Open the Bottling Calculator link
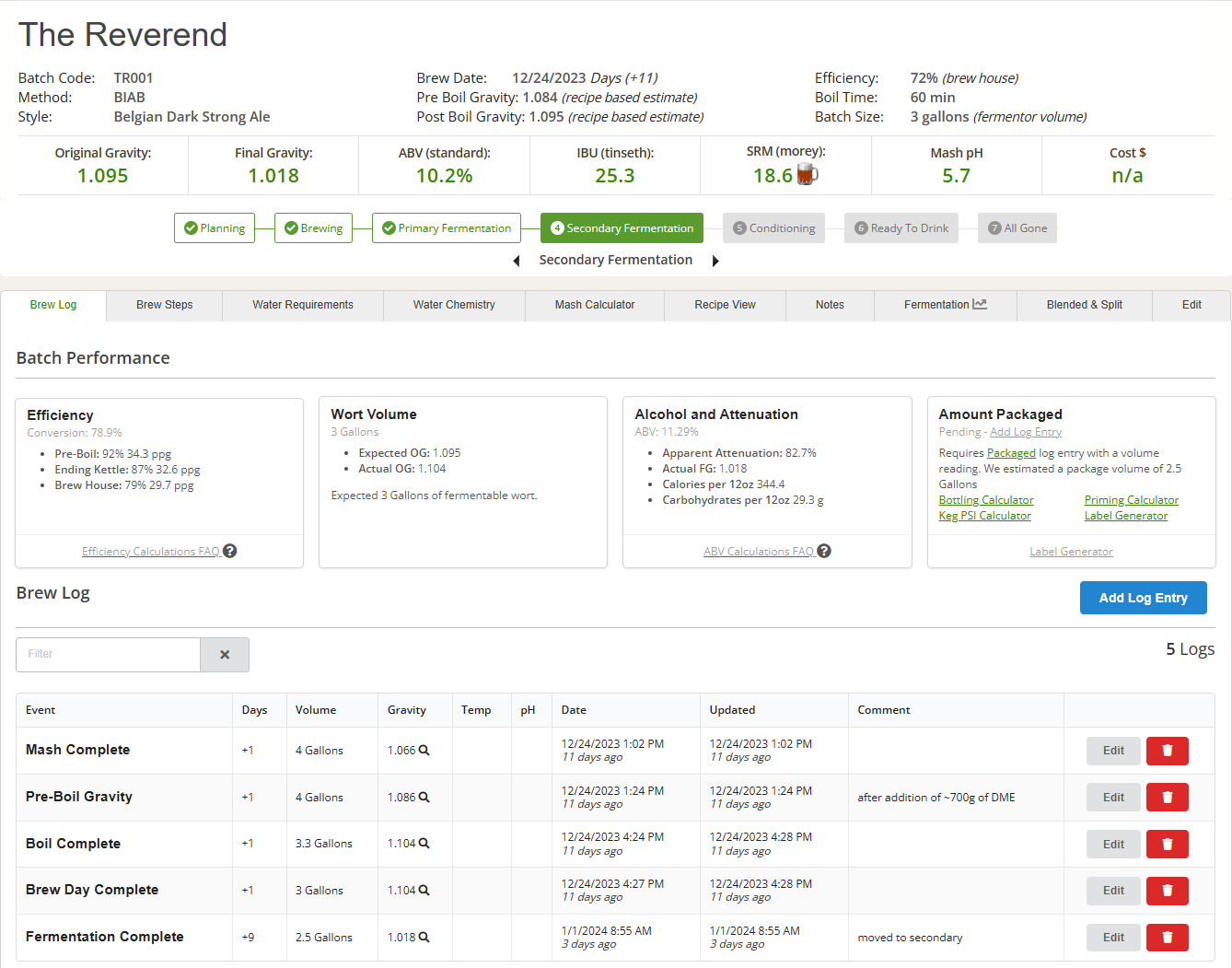The width and height of the screenshot is (1232, 968). point(986,500)
